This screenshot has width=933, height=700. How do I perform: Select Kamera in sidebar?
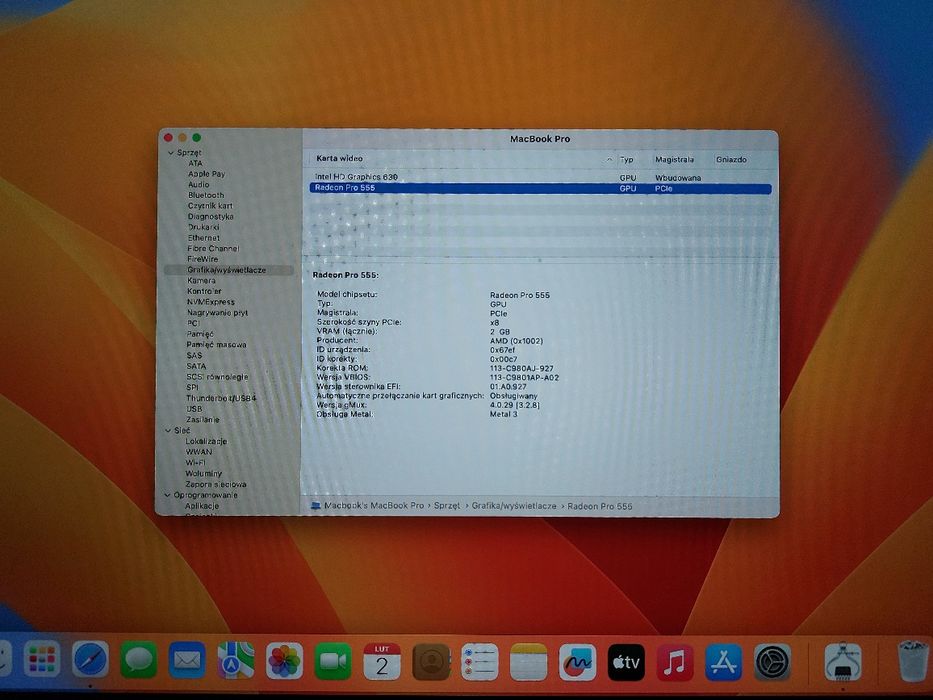coord(201,281)
